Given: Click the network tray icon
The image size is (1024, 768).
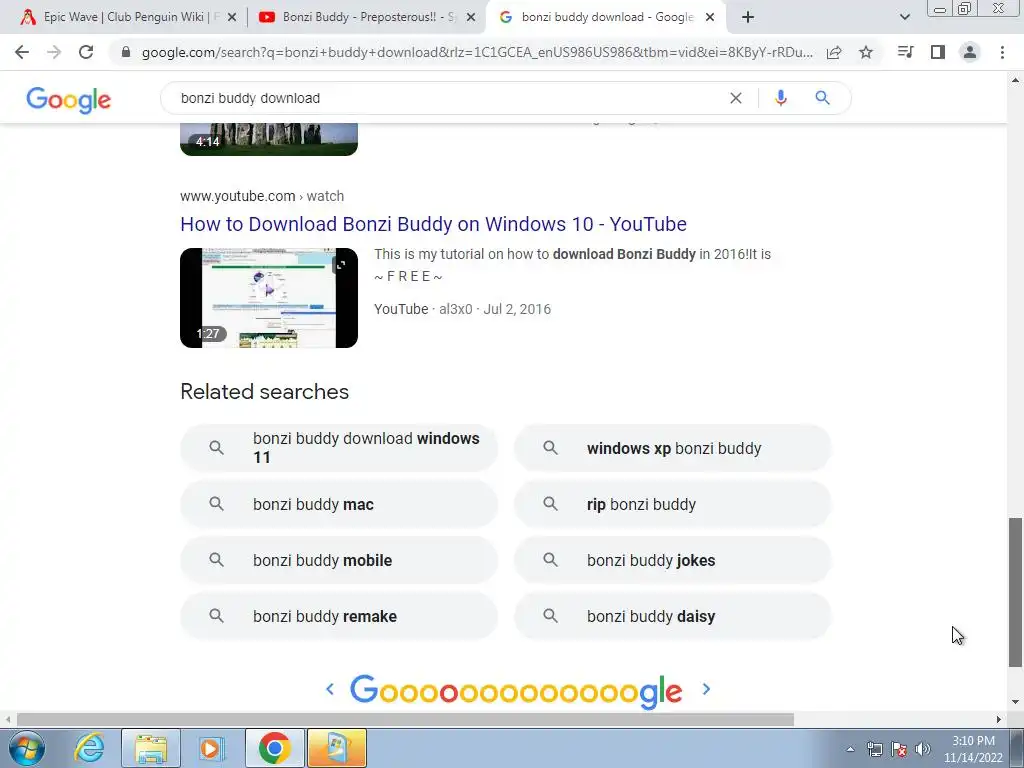Looking at the screenshot, I should [x=874, y=749].
